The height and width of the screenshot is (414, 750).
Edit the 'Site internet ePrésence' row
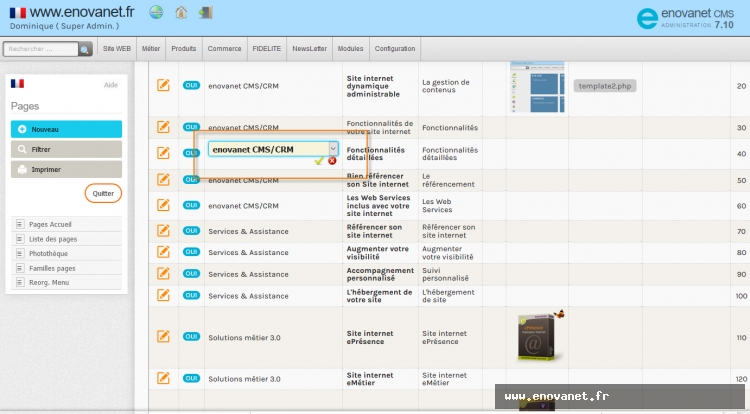(163, 337)
